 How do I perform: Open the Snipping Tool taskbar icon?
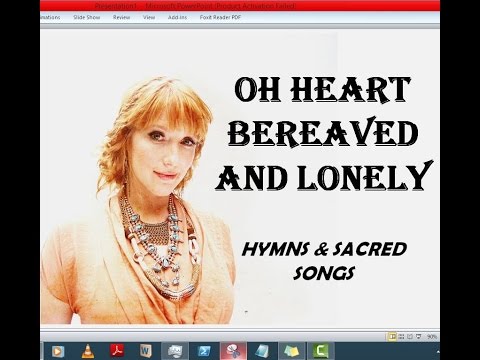coord(233,351)
